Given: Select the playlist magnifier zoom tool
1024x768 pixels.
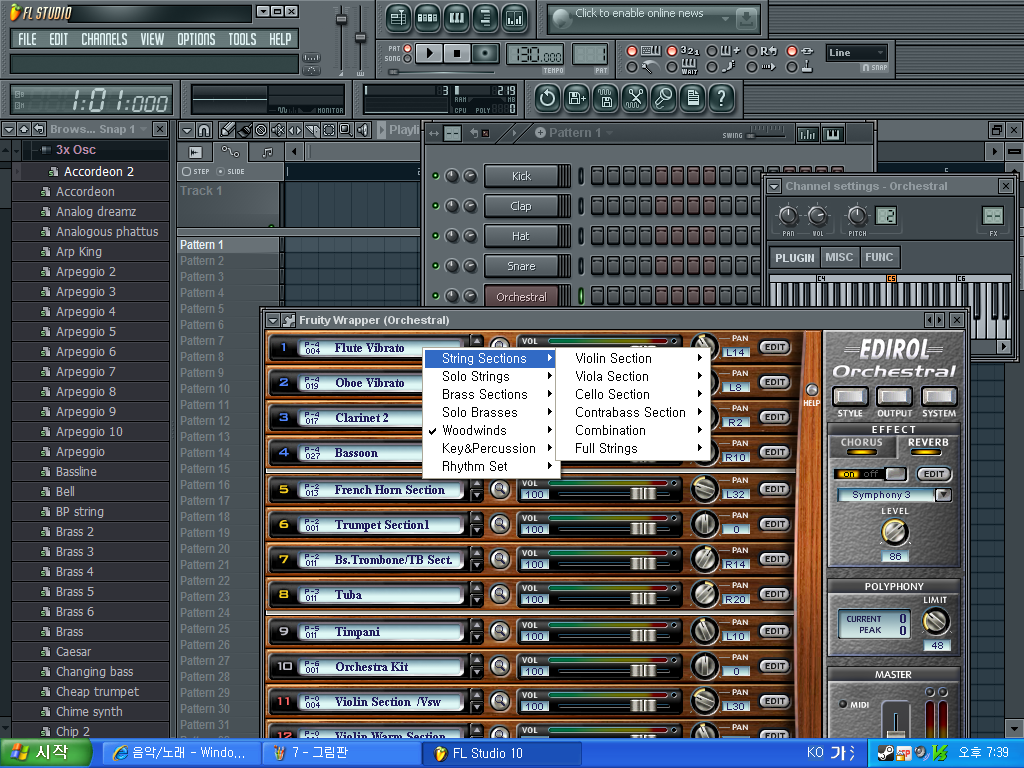Looking at the screenshot, I should [x=346, y=130].
